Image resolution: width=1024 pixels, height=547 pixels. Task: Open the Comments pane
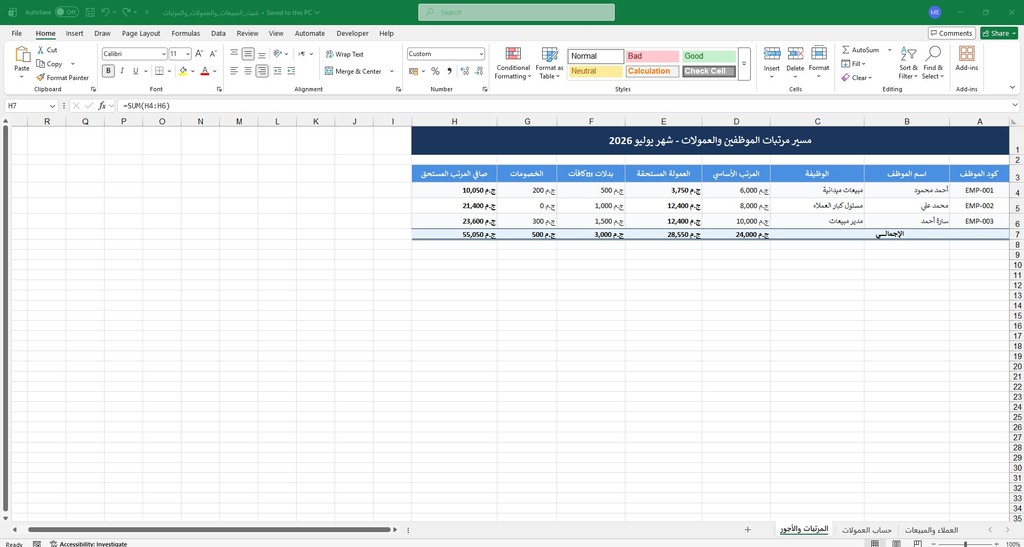pyautogui.click(x=952, y=33)
